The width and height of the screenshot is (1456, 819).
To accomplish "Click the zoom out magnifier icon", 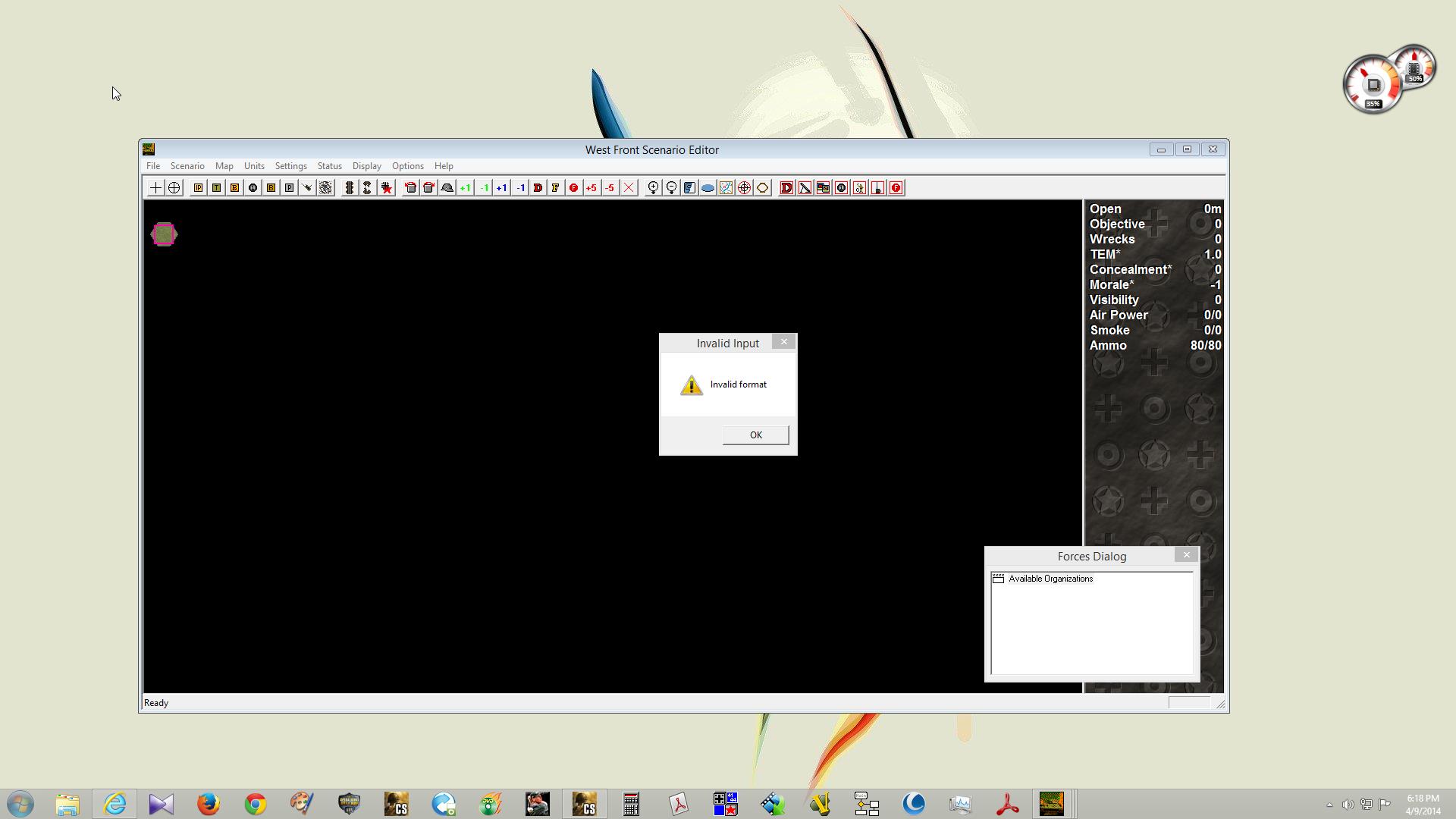I will [671, 188].
